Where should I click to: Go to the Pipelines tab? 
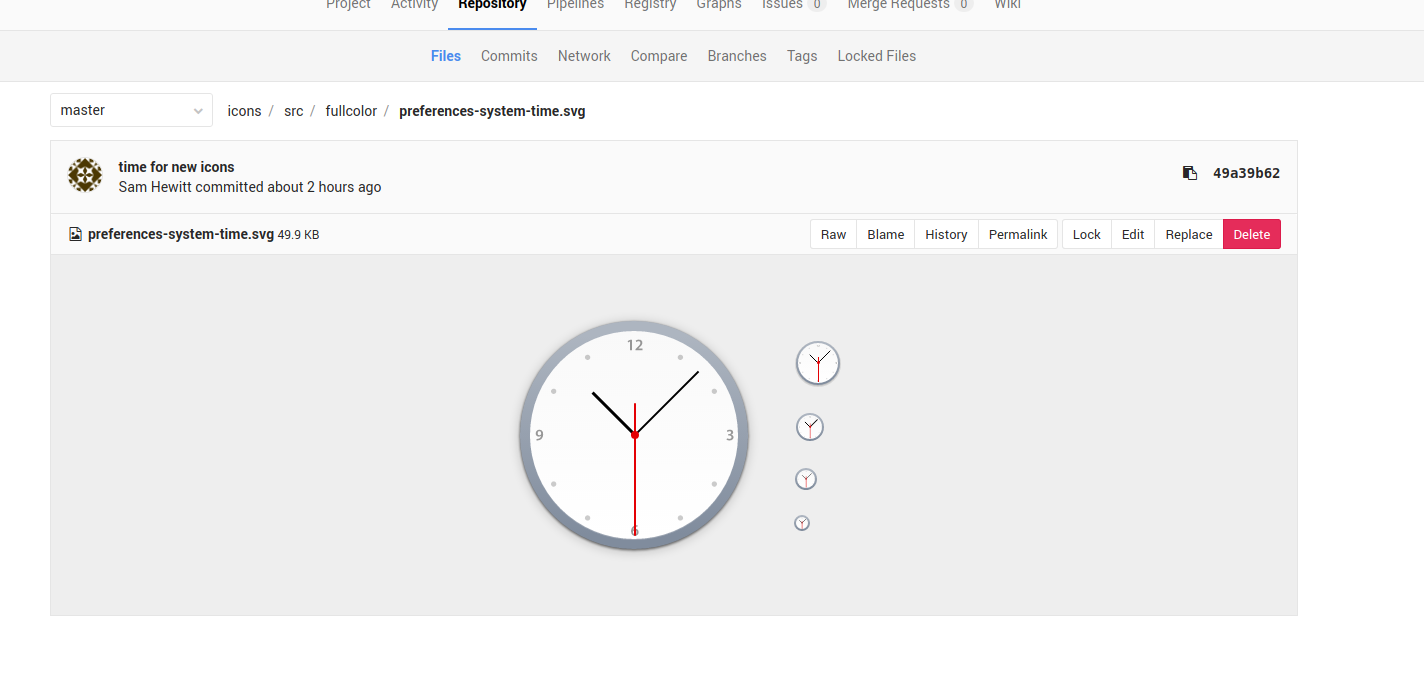click(x=575, y=4)
